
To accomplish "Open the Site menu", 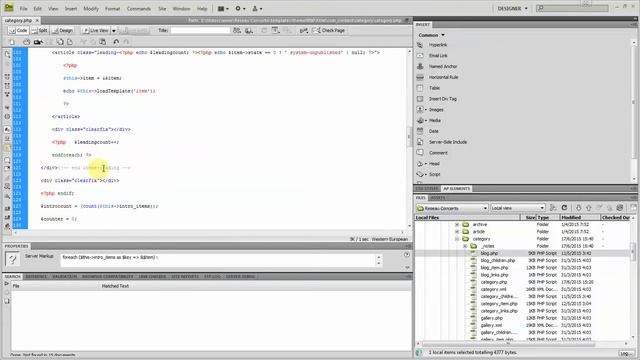I will (x=162, y=9).
